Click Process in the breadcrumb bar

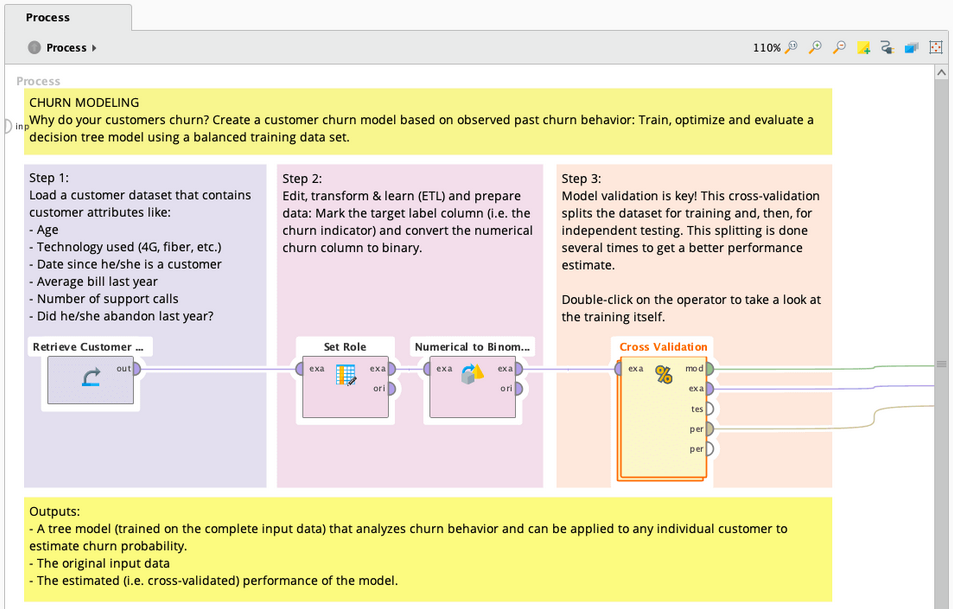click(64, 47)
